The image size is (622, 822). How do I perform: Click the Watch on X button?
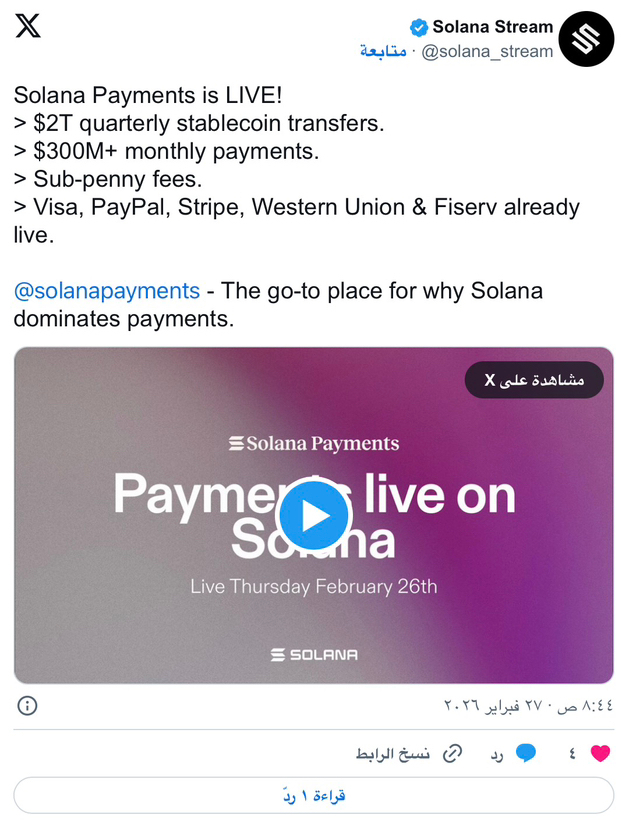pos(534,380)
